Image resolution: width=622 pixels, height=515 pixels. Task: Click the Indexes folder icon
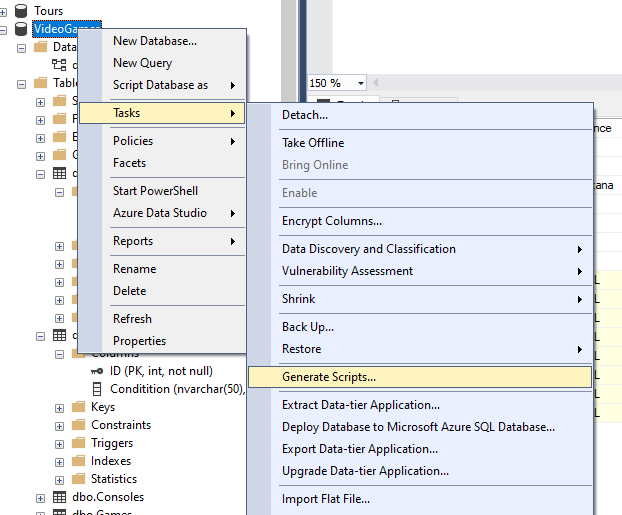(x=79, y=461)
